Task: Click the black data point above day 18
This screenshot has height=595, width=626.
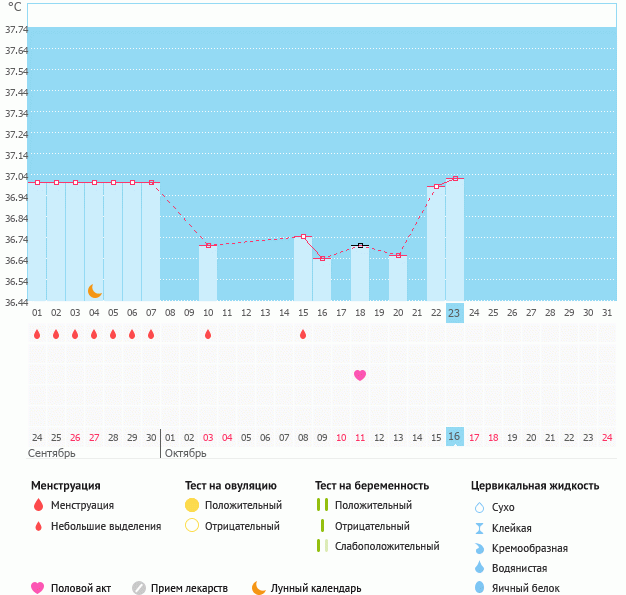Action: (x=360, y=245)
